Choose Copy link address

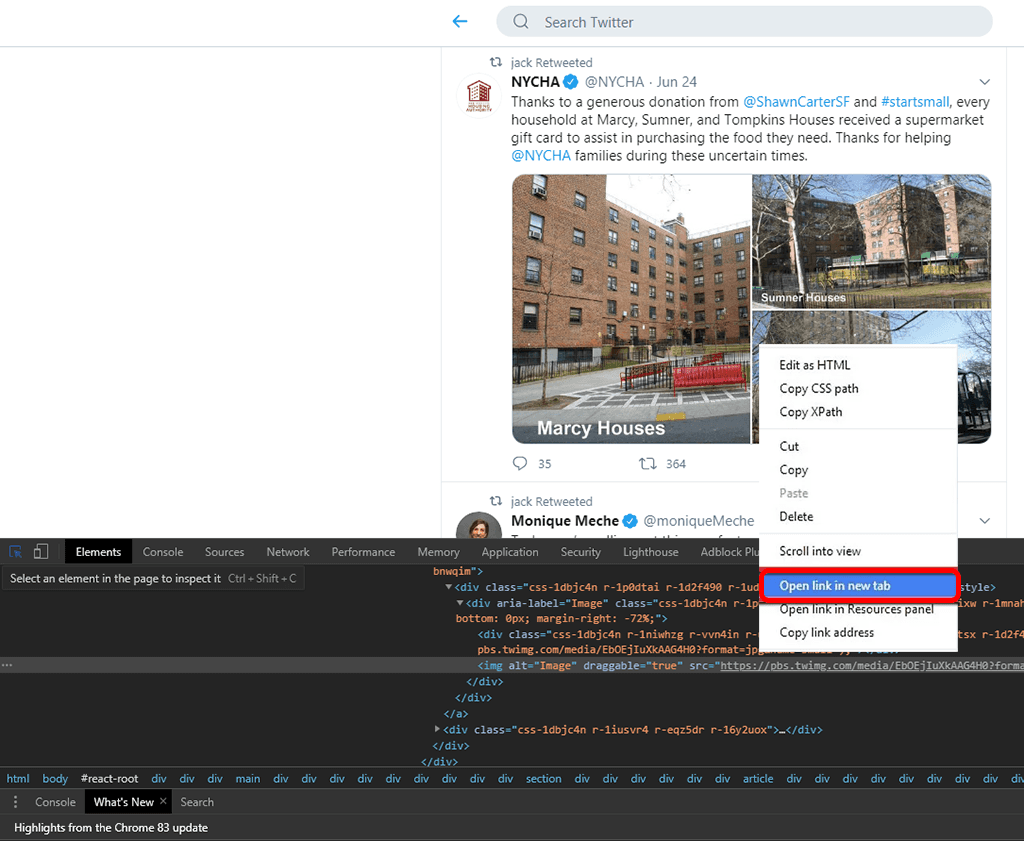click(858, 633)
